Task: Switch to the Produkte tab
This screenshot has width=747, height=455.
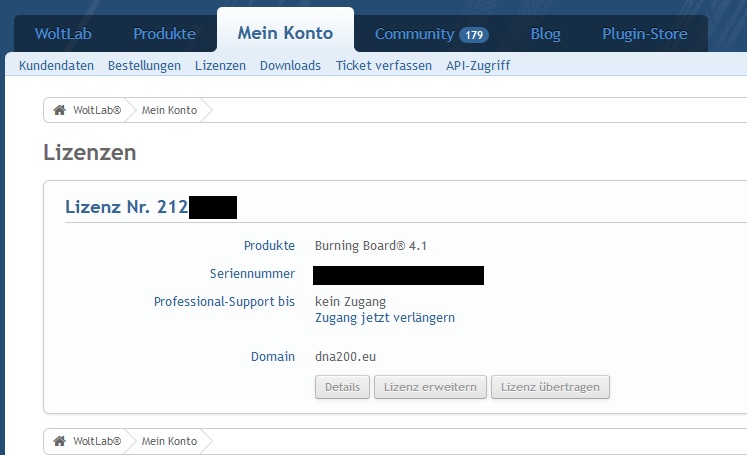Action: (164, 34)
